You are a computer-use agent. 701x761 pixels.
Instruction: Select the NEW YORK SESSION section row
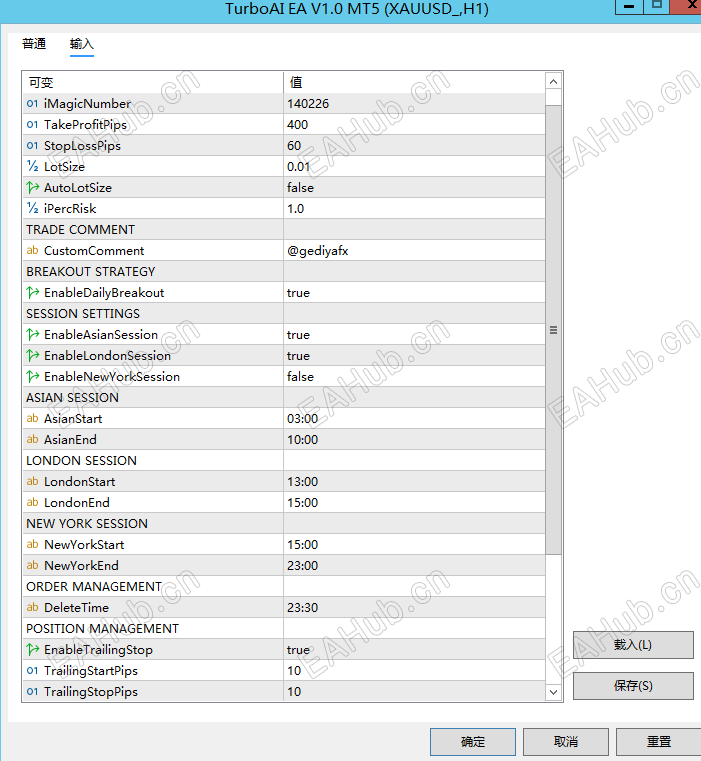click(x=284, y=523)
